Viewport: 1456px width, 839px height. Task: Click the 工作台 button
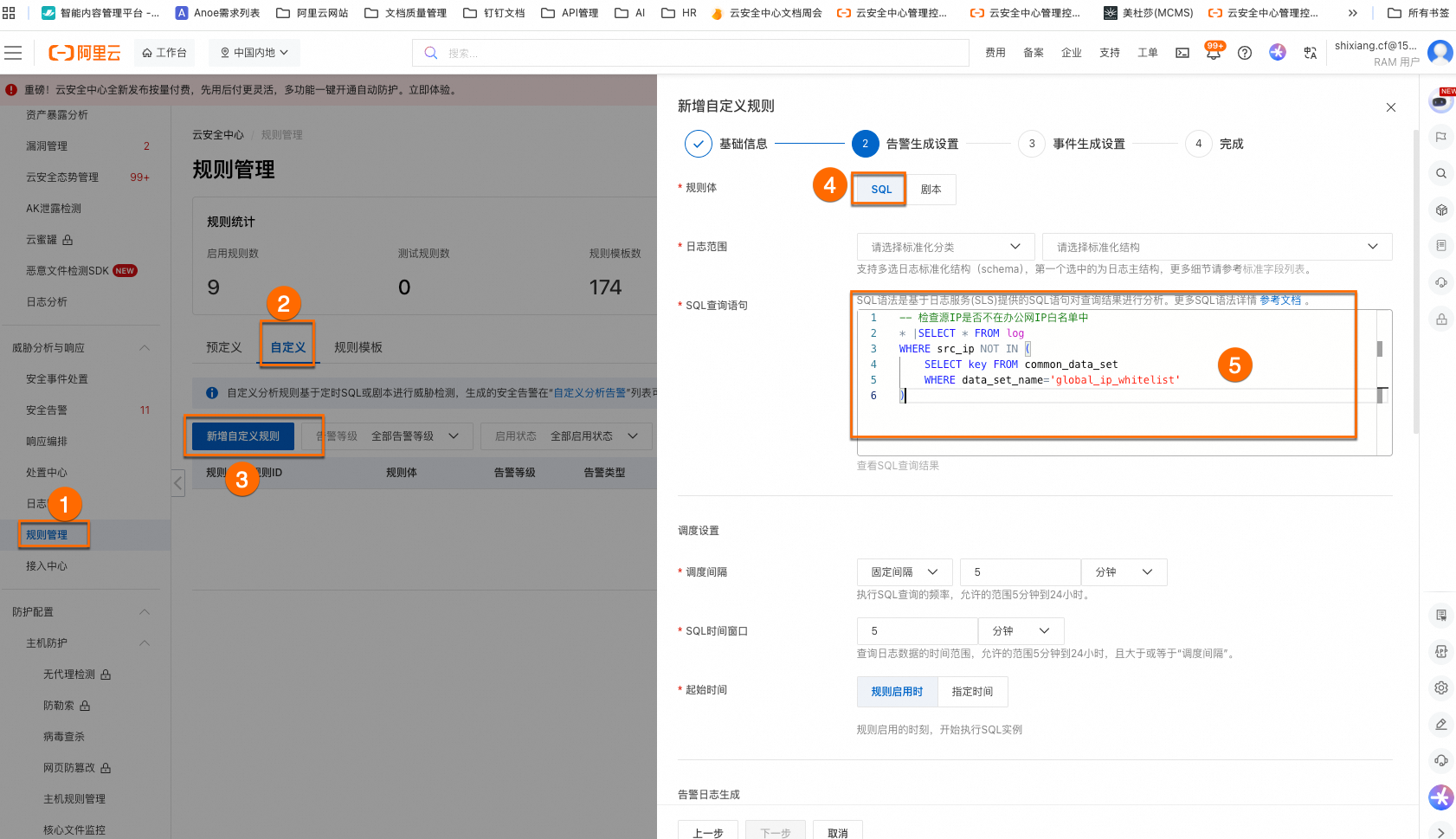[164, 53]
